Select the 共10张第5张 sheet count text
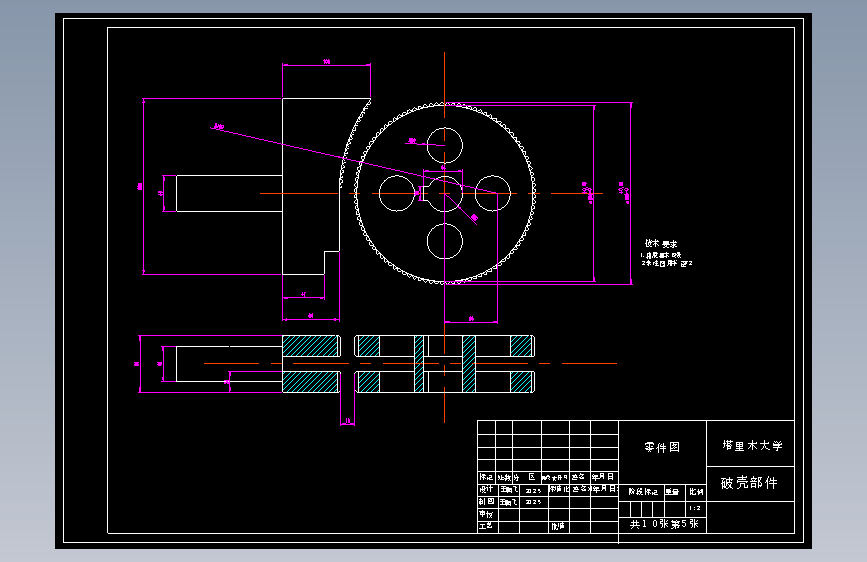 [664, 524]
